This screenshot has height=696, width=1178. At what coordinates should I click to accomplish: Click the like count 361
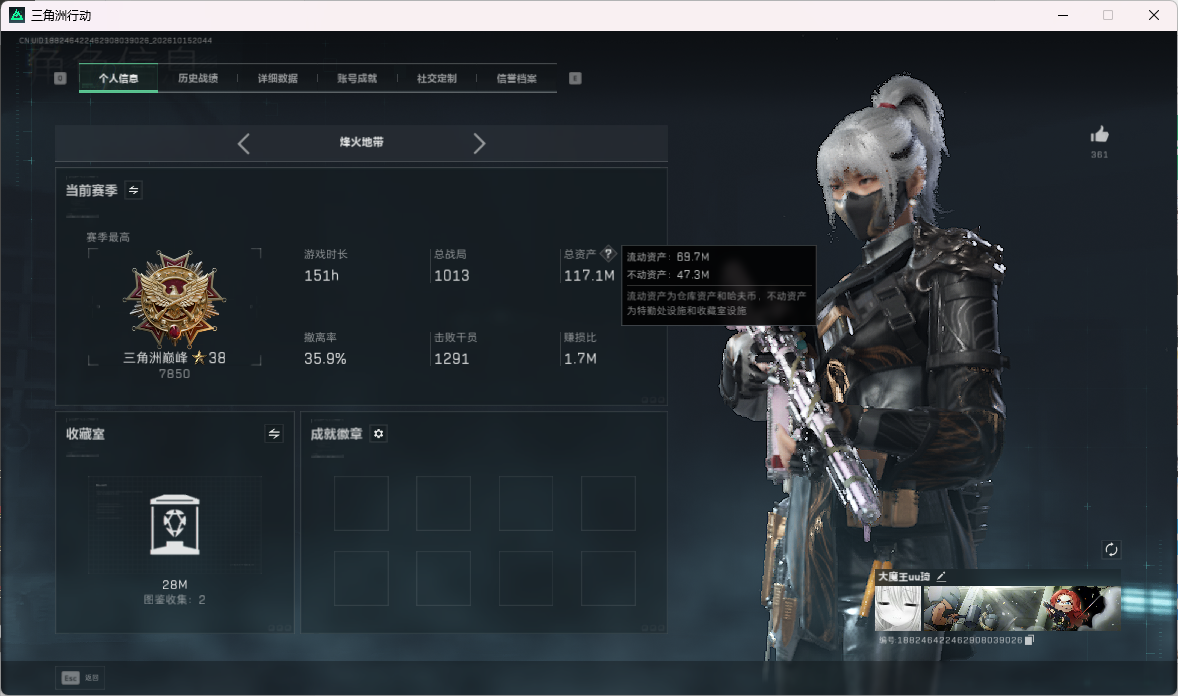1099,155
